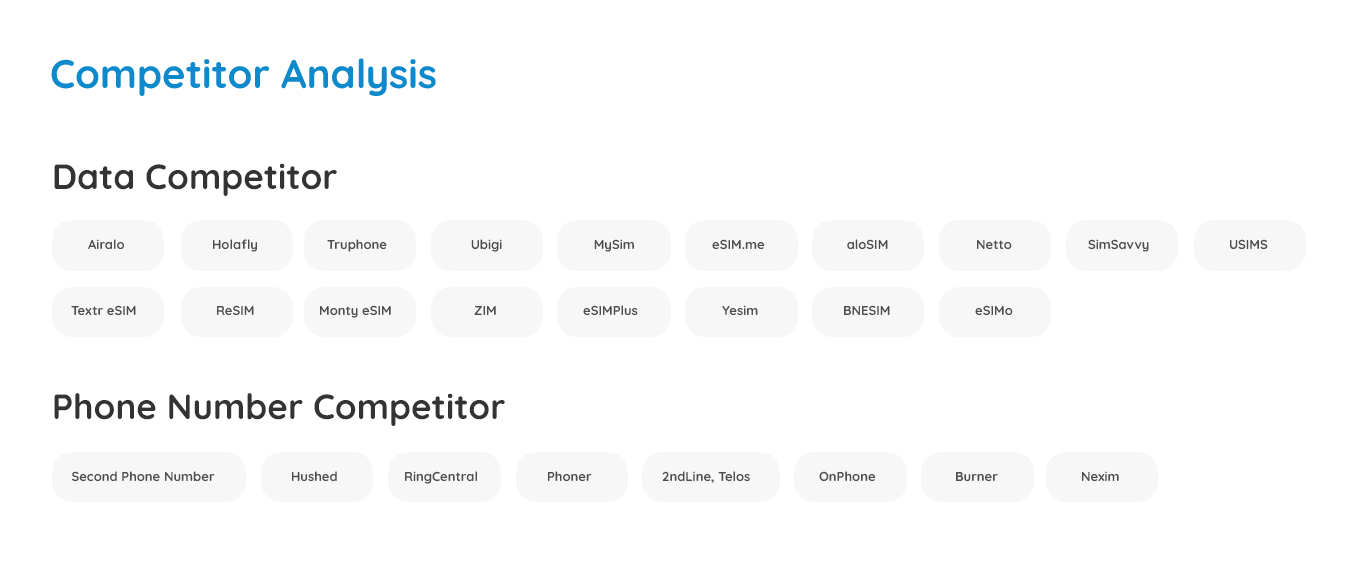The height and width of the screenshot is (585, 1366).
Task: Select the Holafly tag
Action: coord(236,245)
